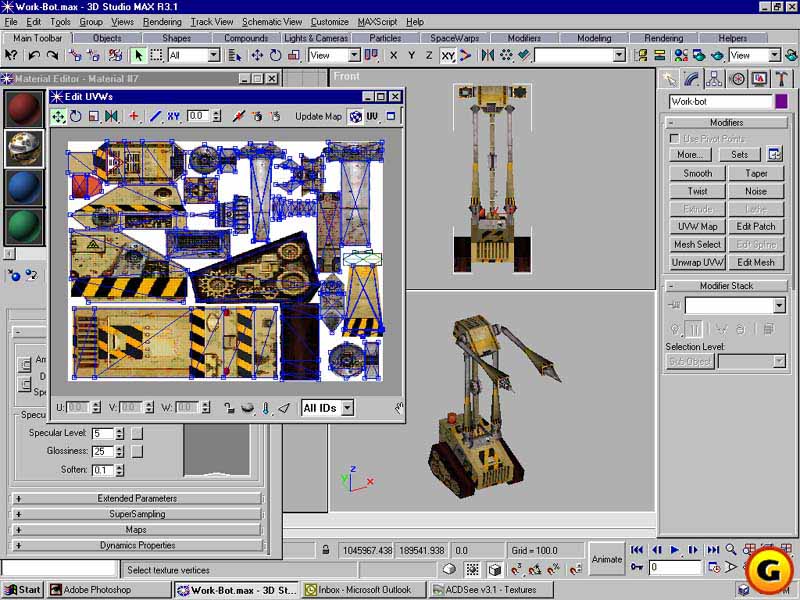Open the Help context question-arrow tool
The height and width of the screenshot is (600, 800).
(11, 55)
